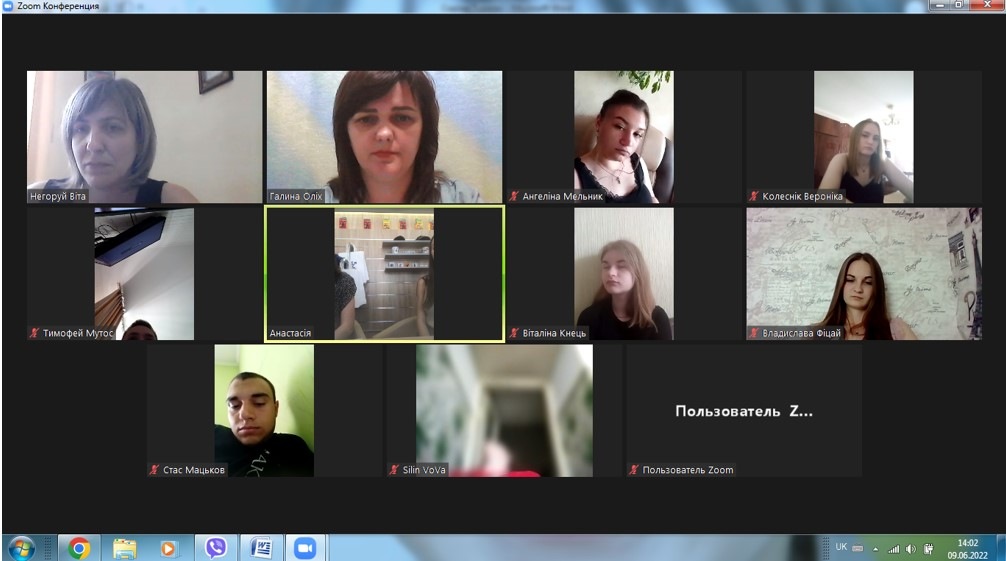The height and width of the screenshot is (561, 1006).
Task: Click muted mic icon beside Колеснік Вероніка
Action: coord(754,196)
